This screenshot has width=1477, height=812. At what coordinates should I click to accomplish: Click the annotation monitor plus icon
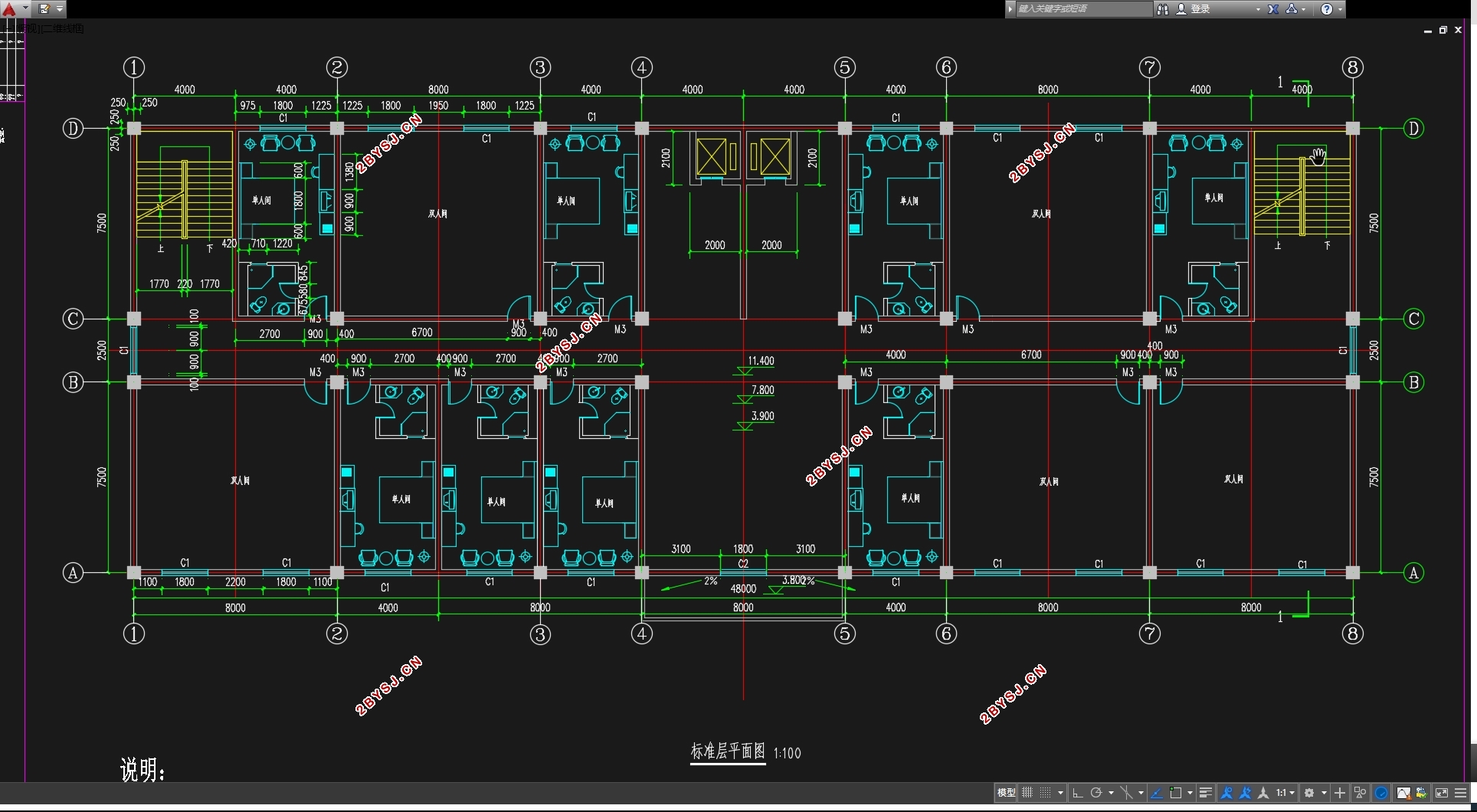click(1340, 793)
